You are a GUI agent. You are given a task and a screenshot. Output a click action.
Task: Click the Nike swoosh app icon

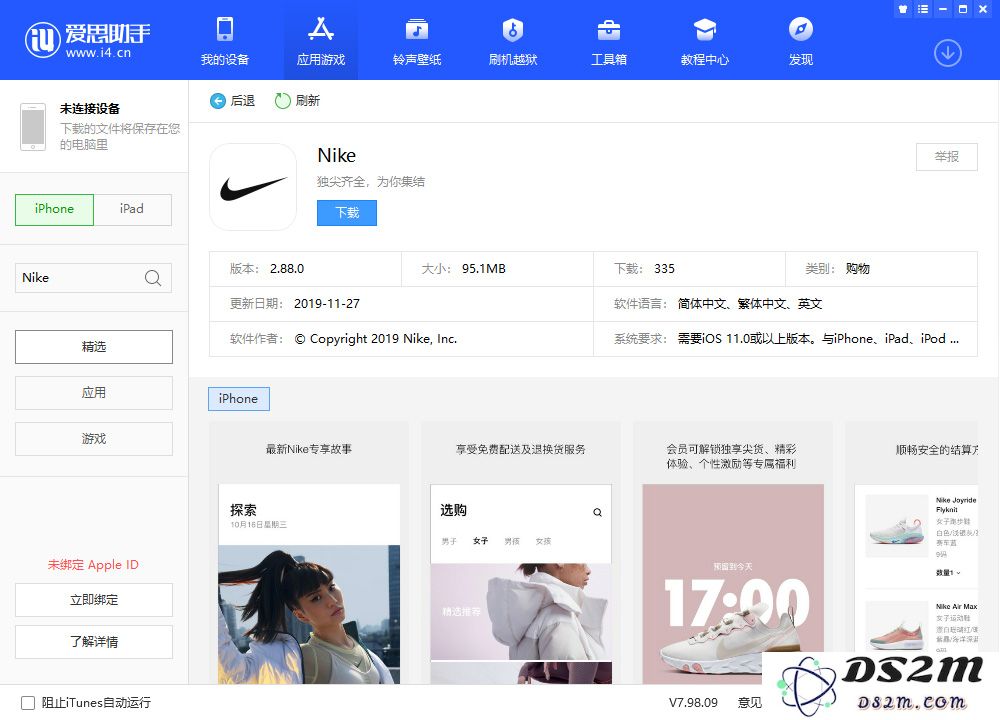[x=253, y=187]
